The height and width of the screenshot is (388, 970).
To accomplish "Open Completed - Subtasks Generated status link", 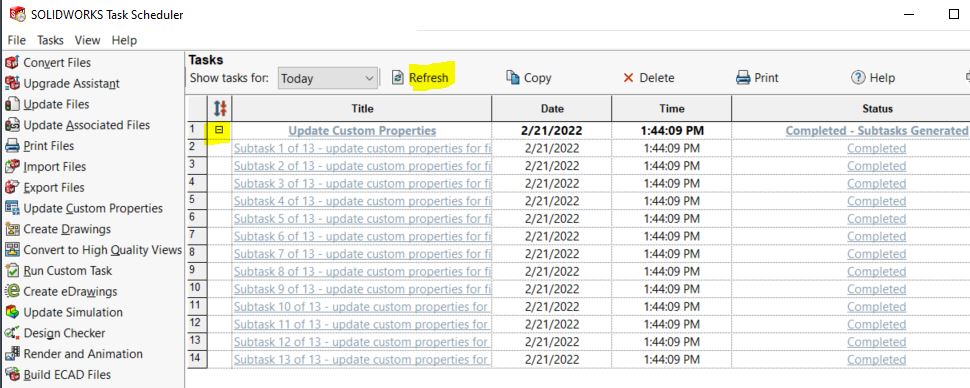I will point(877,131).
